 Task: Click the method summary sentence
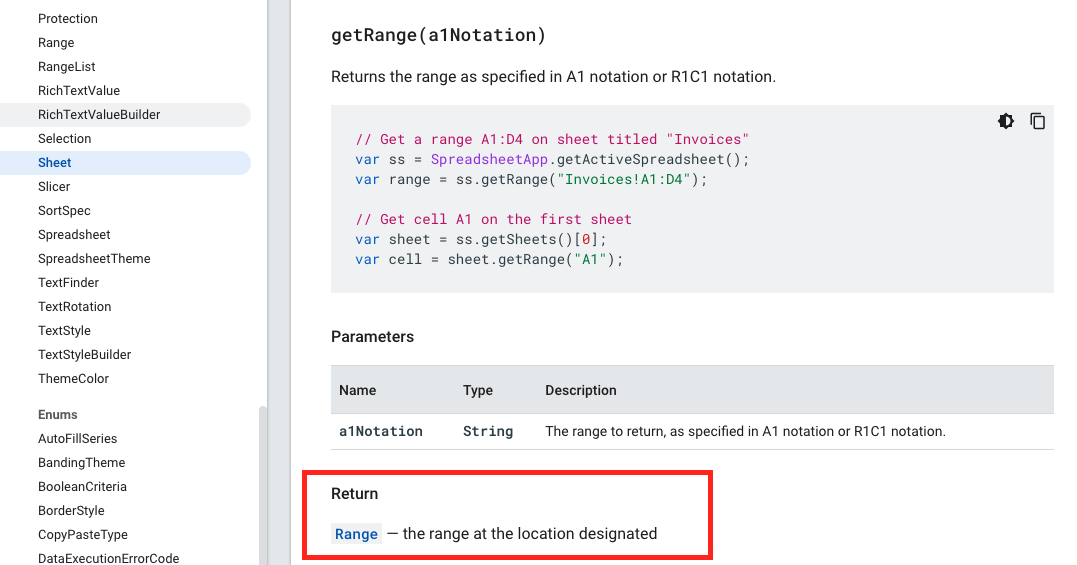[x=553, y=77]
